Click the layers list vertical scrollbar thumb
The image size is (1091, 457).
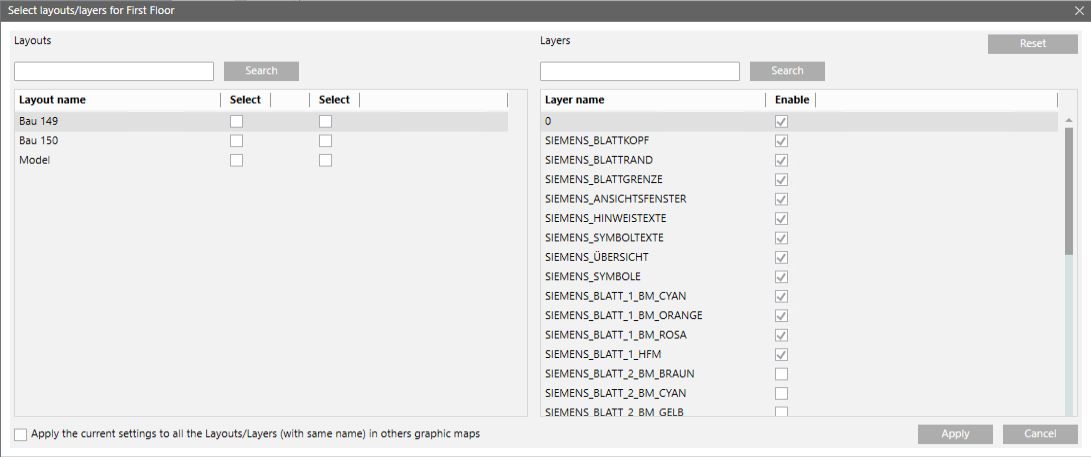[1069, 190]
